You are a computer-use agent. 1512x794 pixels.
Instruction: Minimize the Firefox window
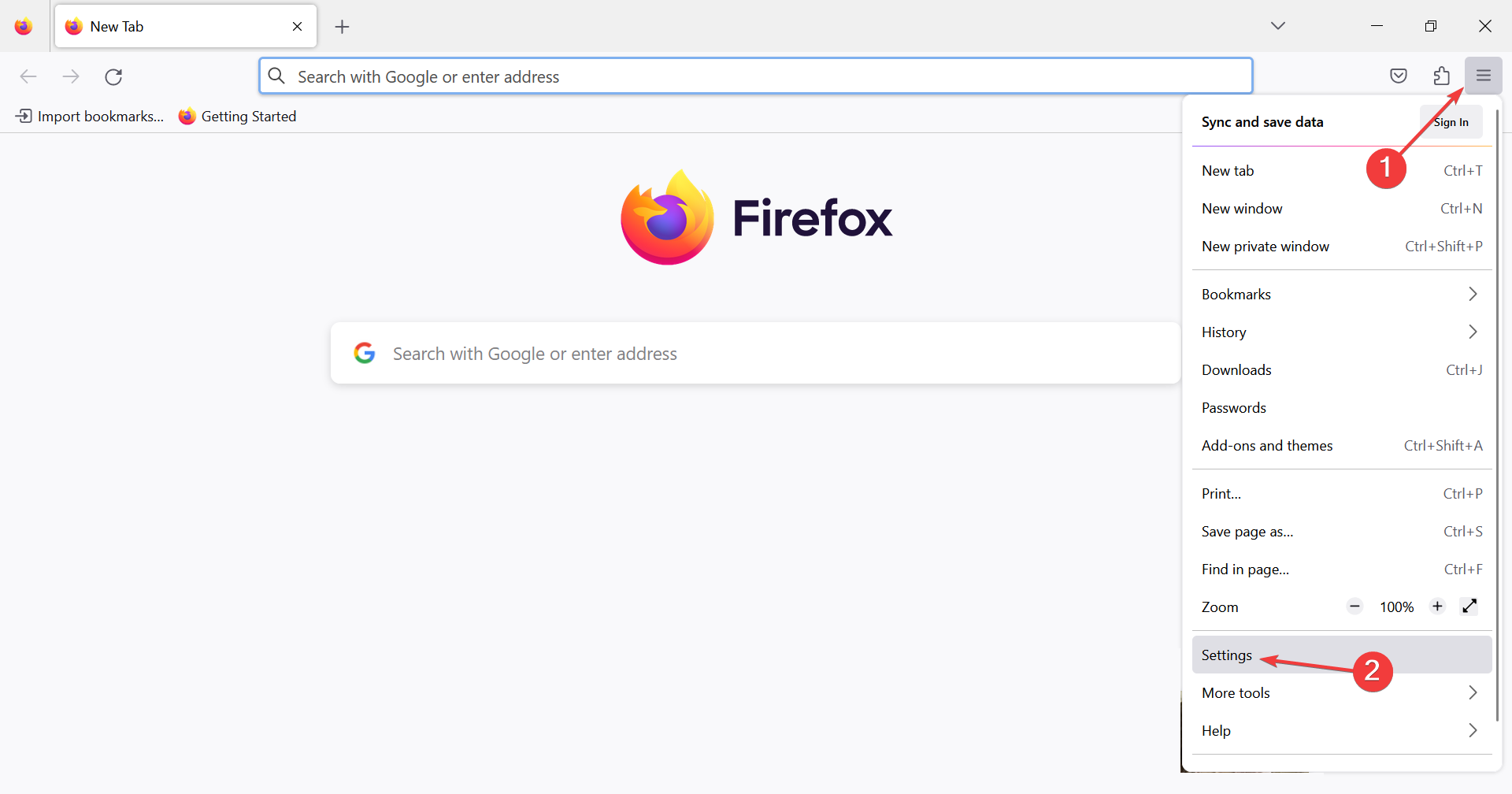(x=1377, y=26)
